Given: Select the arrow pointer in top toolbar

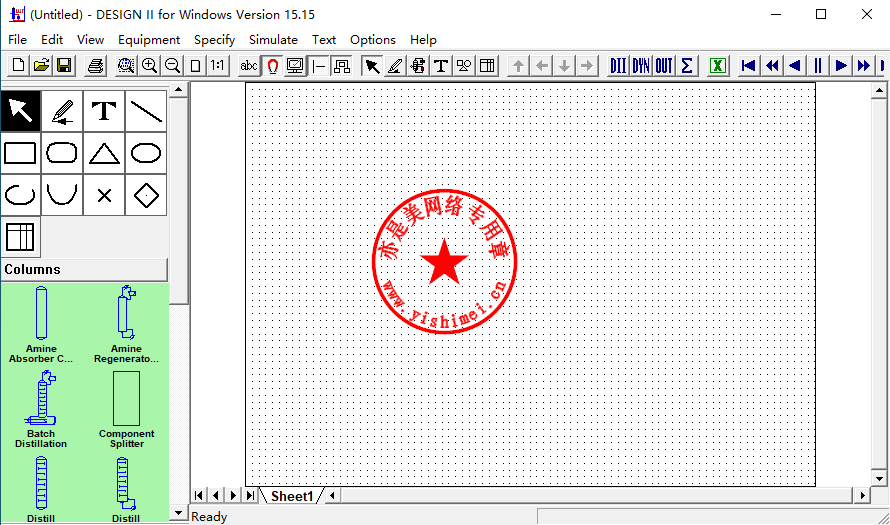Looking at the screenshot, I should (372, 66).
